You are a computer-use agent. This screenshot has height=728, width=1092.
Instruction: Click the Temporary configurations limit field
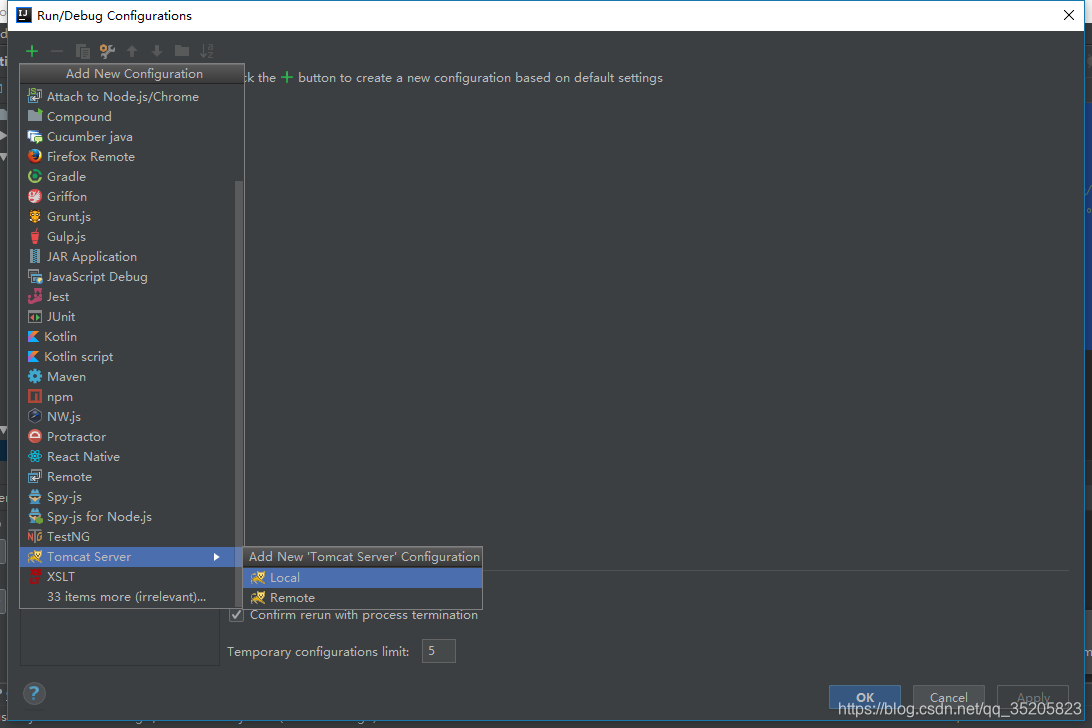[439, 651]
